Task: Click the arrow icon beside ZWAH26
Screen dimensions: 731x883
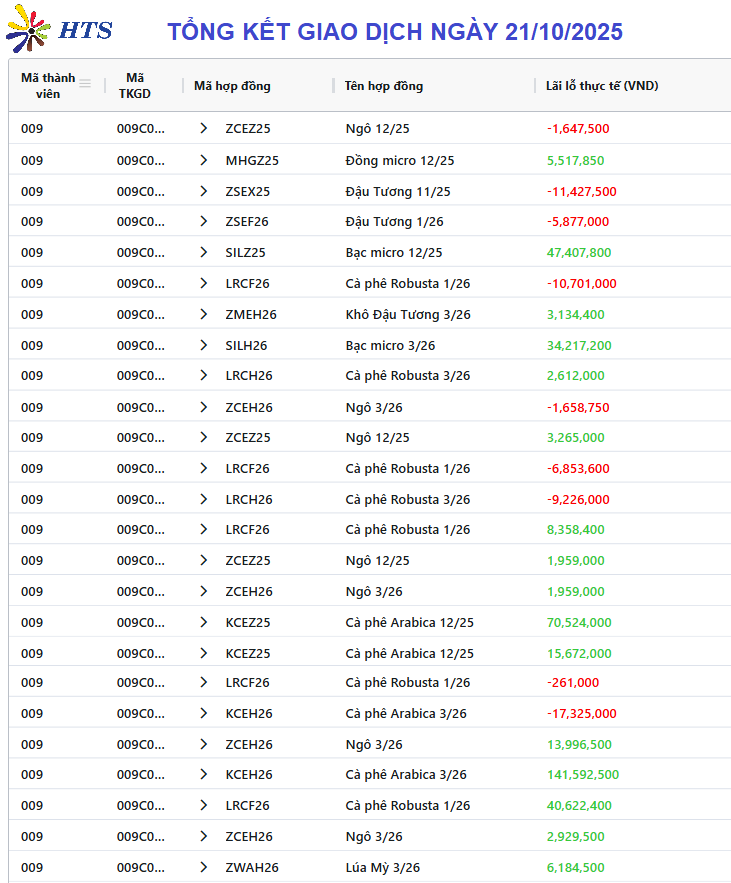Action: point(204,867)
